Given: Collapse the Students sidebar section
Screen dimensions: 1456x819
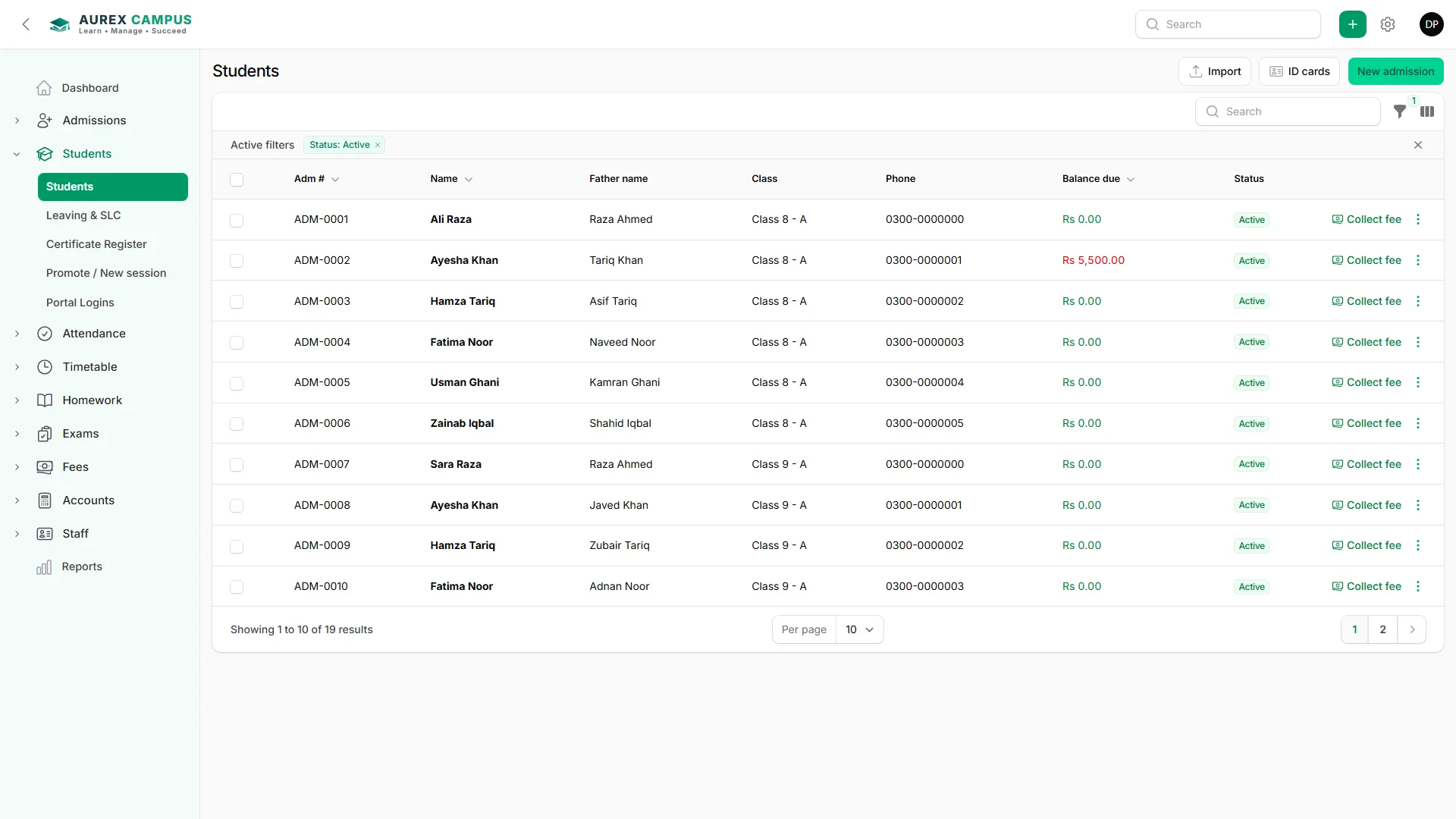Looking at the screenshot, I should (x=17, y=154).
